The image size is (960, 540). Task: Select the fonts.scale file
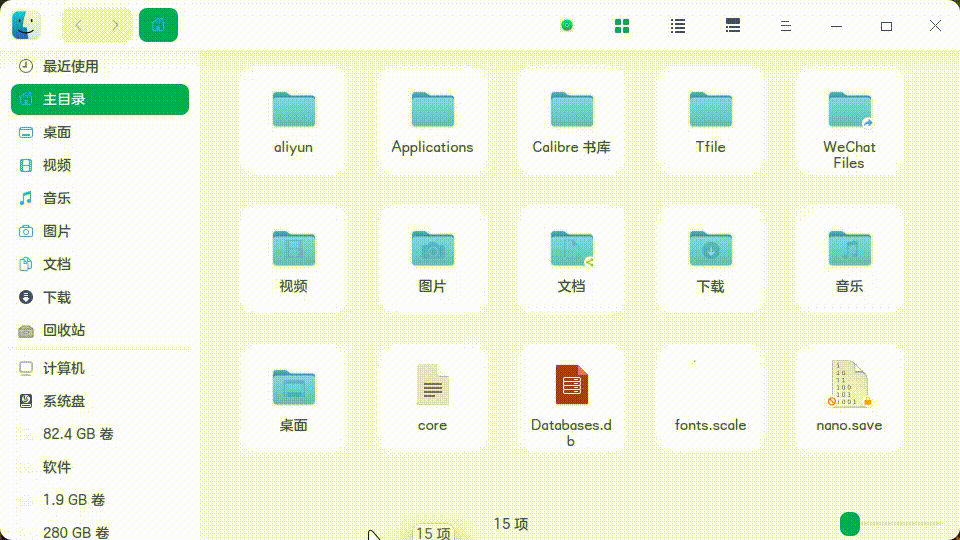710,400
